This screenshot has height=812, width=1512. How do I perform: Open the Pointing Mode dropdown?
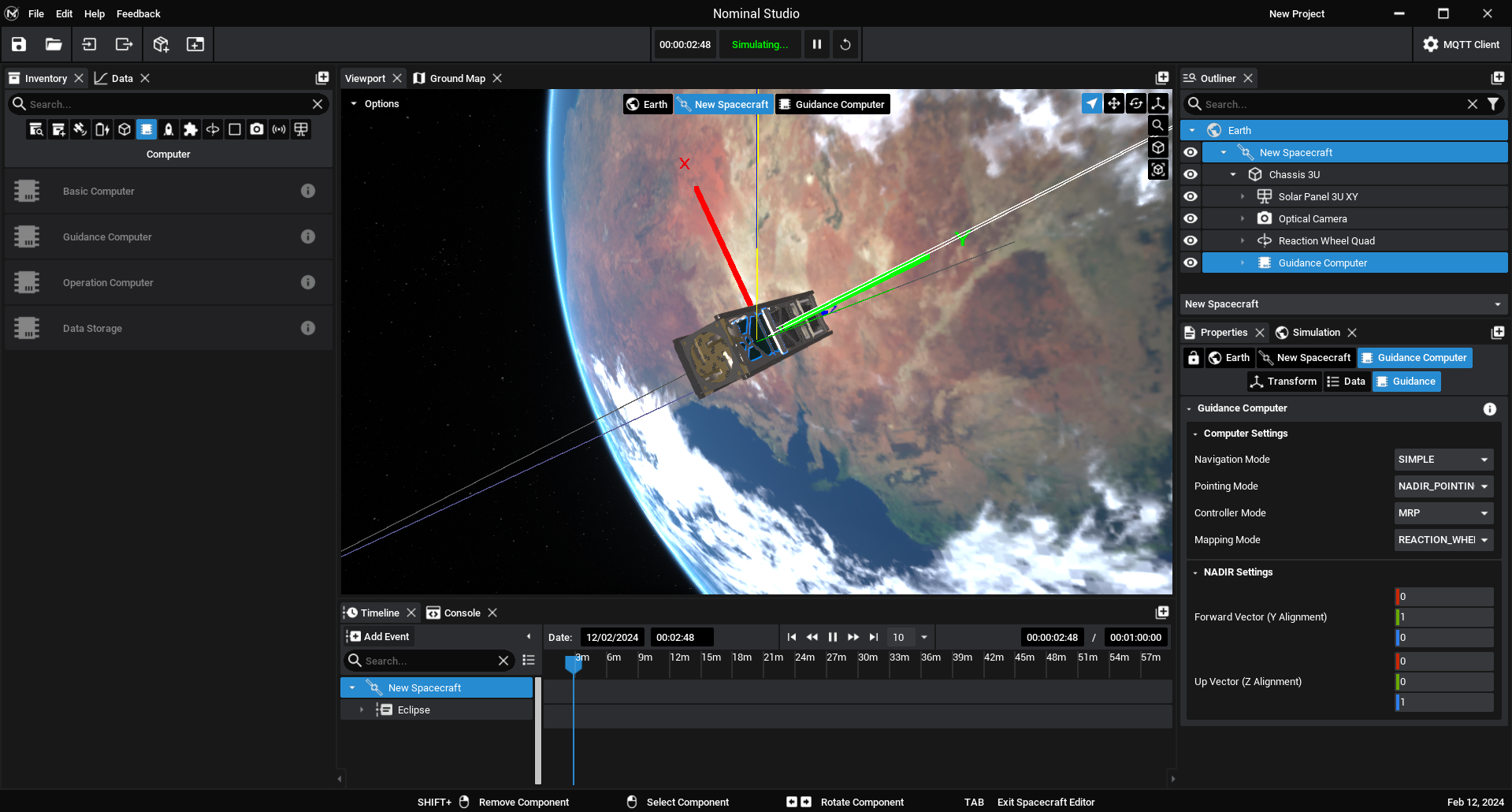pos(1443,486)
